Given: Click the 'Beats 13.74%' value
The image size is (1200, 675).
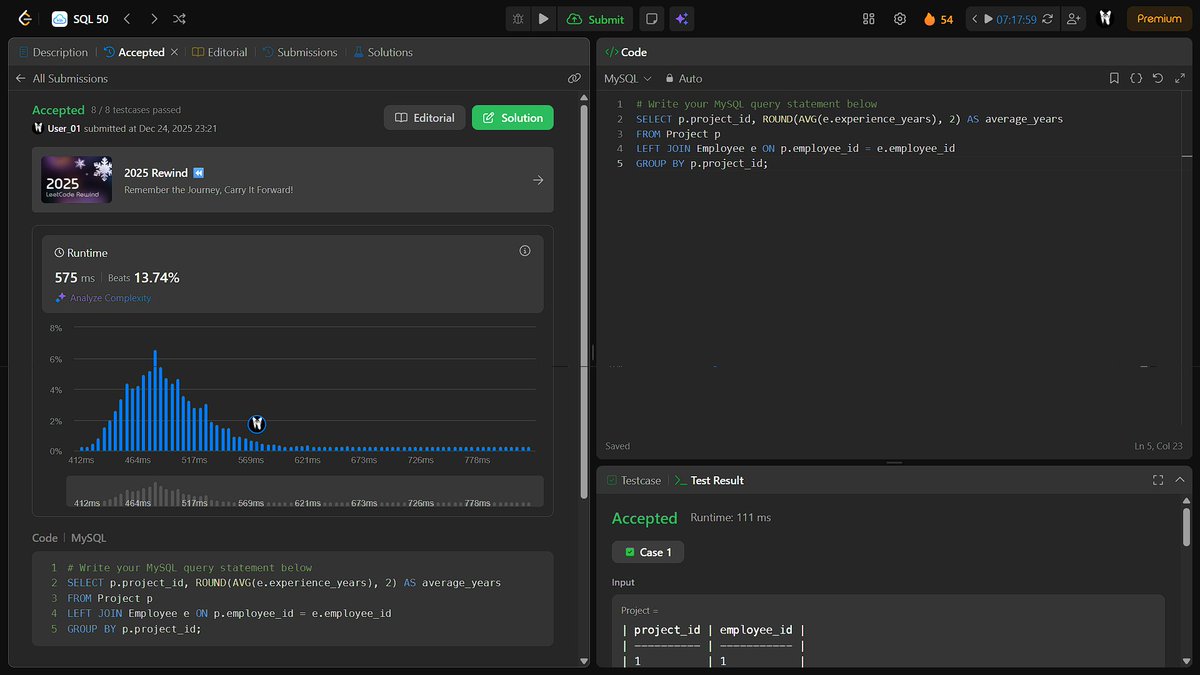Looking at the screenshot, I should [143, 277].
